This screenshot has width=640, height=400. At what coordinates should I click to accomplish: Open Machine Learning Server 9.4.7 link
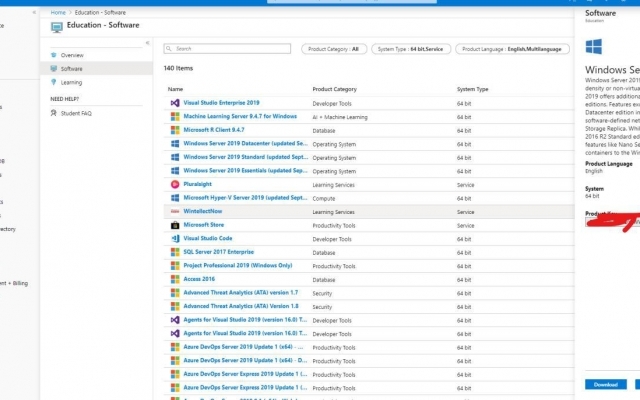(240, 116)
